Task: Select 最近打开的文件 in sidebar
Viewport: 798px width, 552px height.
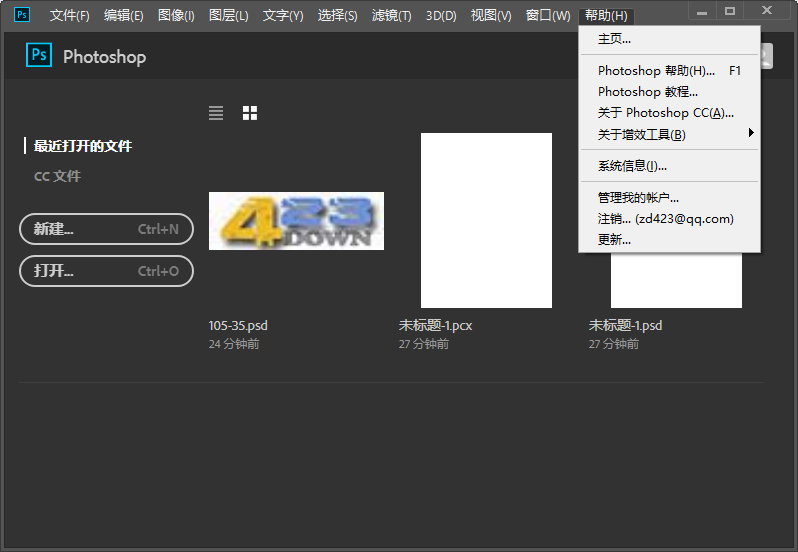Action: [83, 147]
